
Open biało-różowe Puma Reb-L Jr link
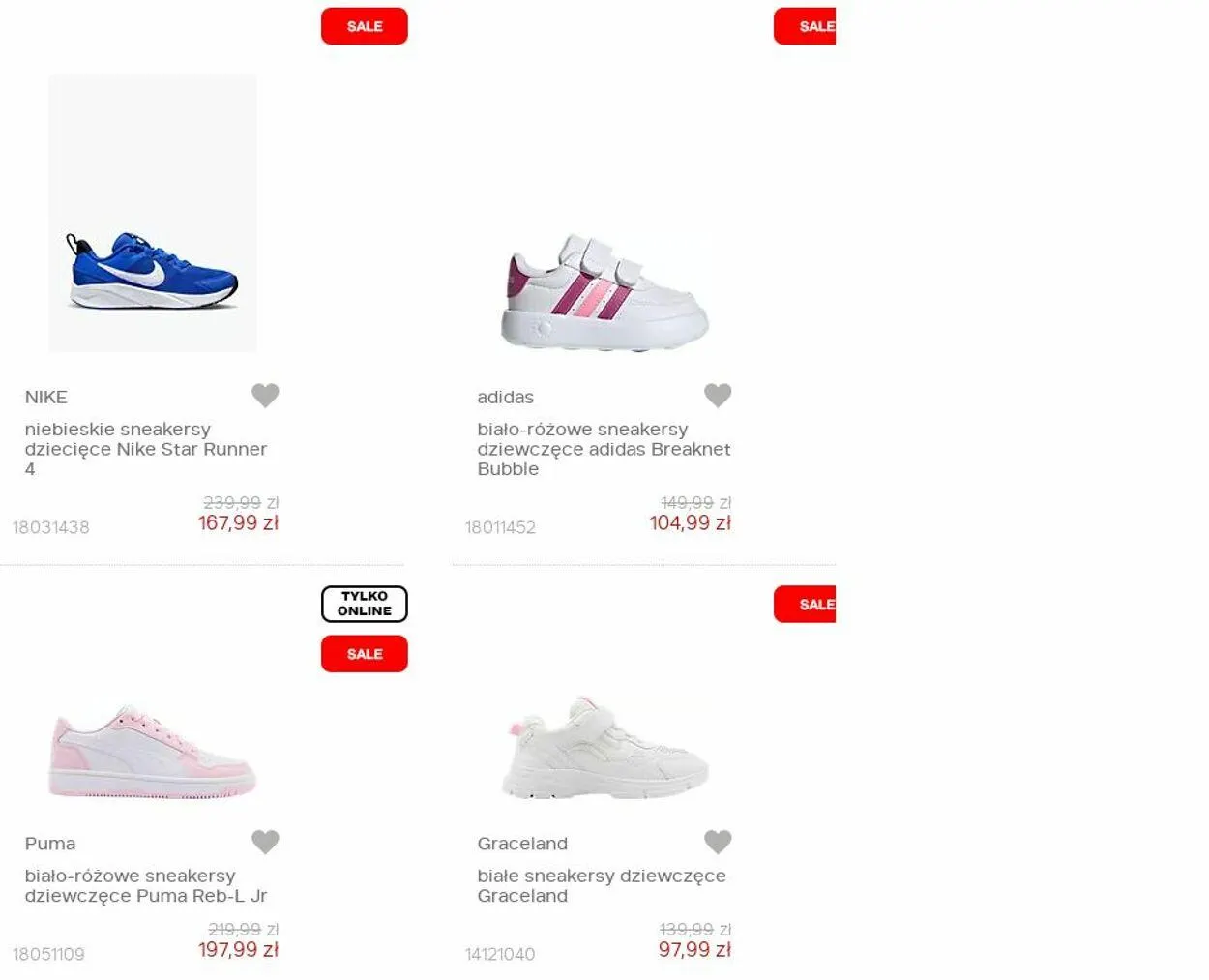(146, 885)
